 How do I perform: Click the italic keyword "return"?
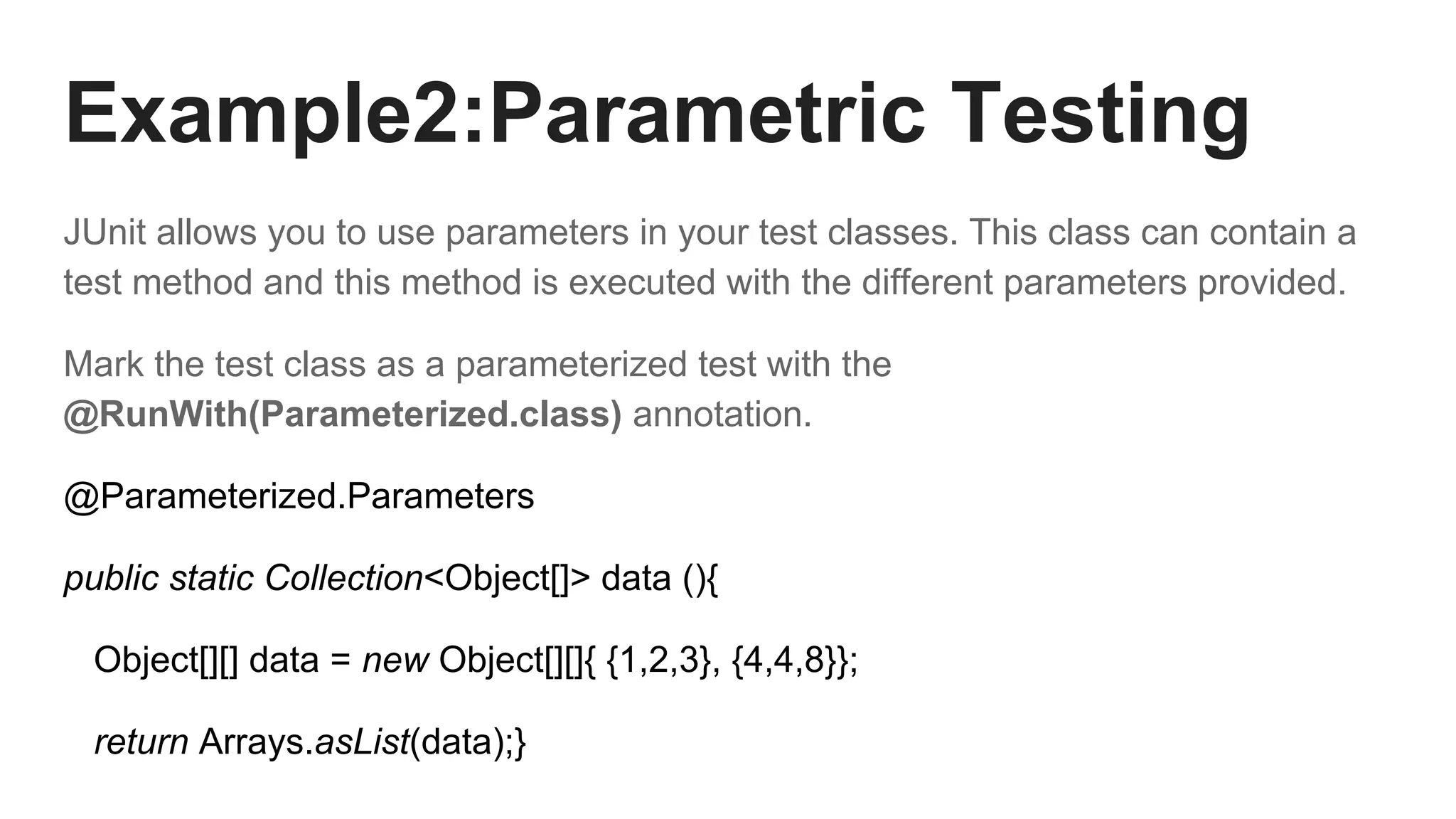pos(141,742)
